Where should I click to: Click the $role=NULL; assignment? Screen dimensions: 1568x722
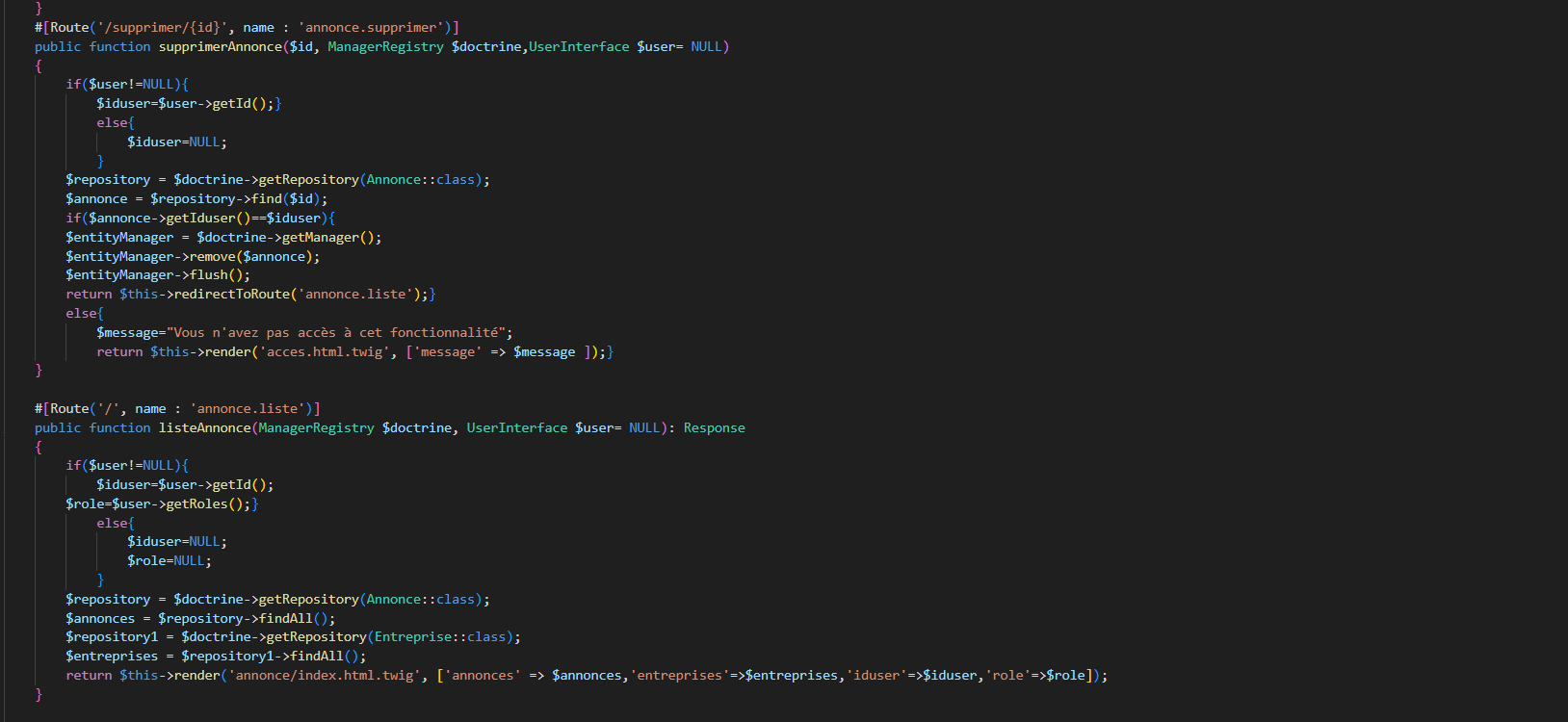pyautogui.click(x=170, y=560)
